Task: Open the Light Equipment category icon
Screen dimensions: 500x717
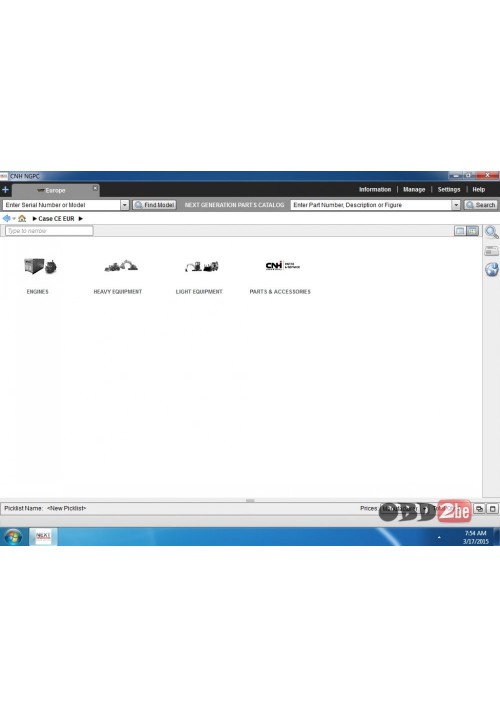Action: [201, 266]
